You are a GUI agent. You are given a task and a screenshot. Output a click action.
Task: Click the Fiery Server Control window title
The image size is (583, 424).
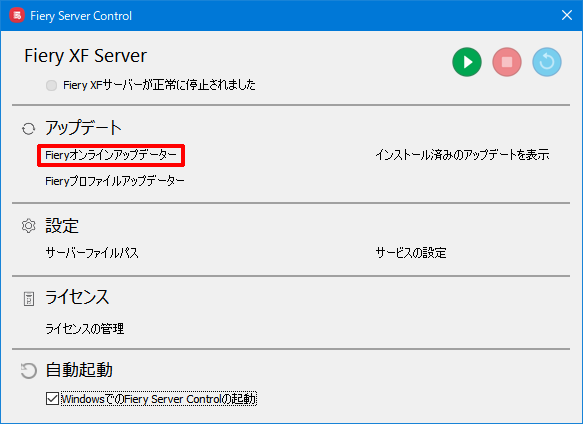click(81, 16)
